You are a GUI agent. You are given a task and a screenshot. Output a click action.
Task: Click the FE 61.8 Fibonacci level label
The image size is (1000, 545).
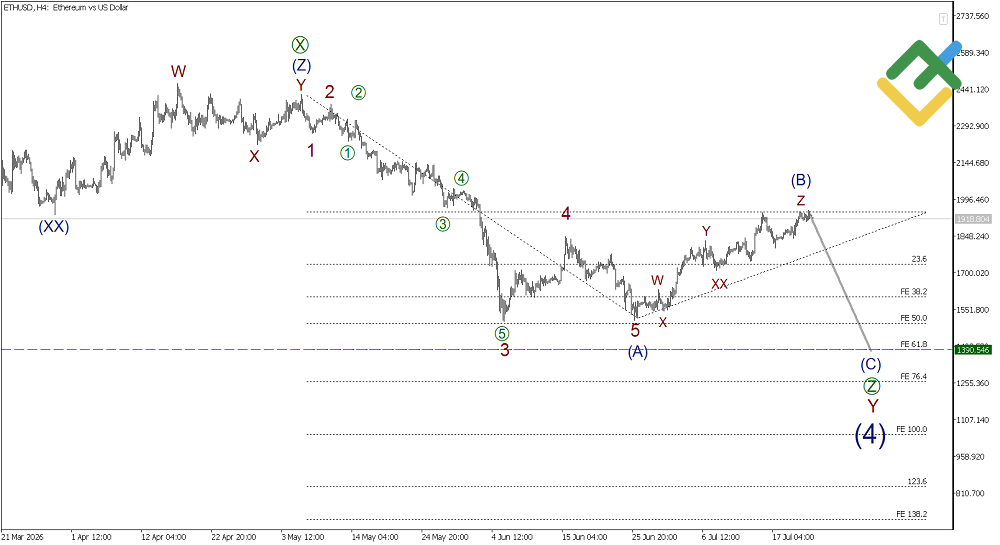(x=913, y=344)
